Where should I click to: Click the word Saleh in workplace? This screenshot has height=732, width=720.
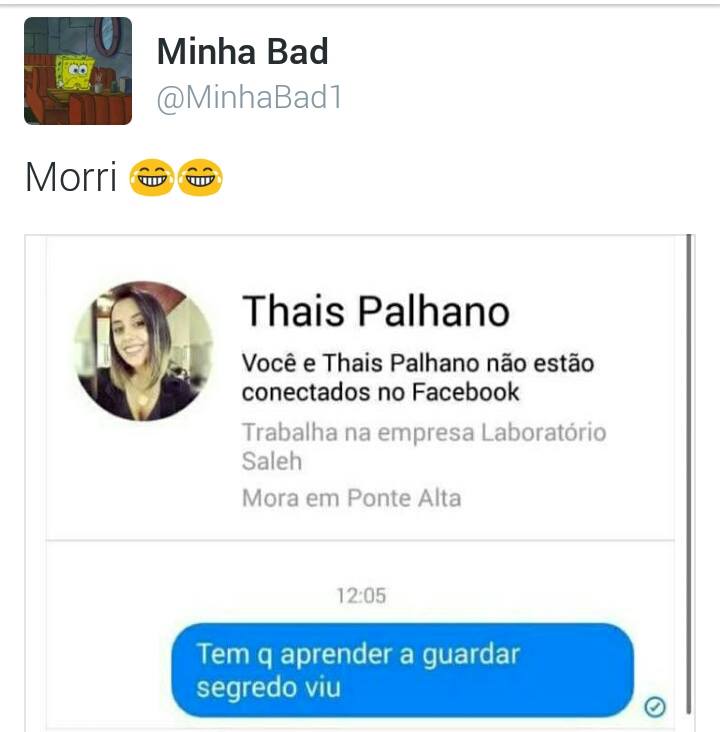pos(272,461)
